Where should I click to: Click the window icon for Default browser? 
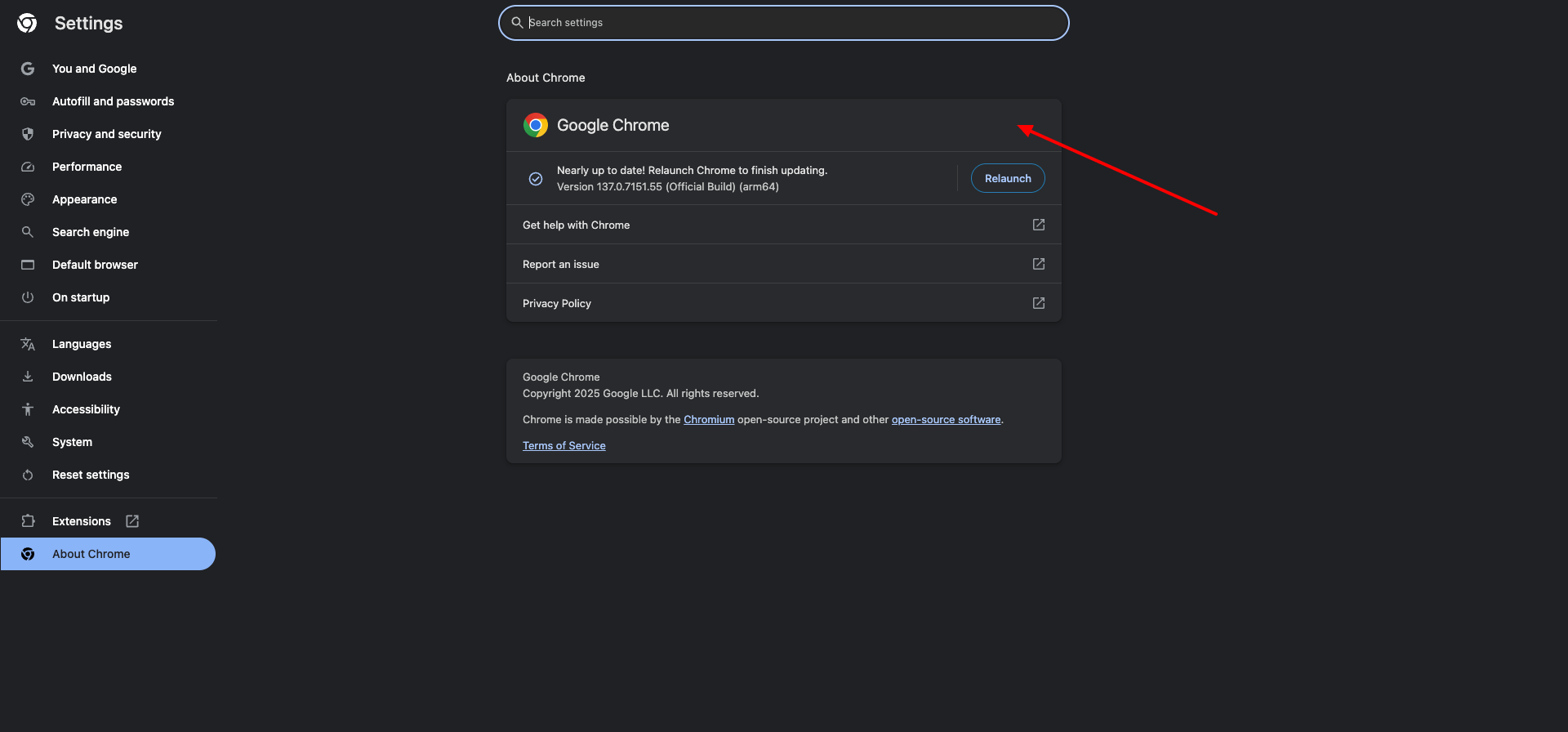(x=28, y=265)
